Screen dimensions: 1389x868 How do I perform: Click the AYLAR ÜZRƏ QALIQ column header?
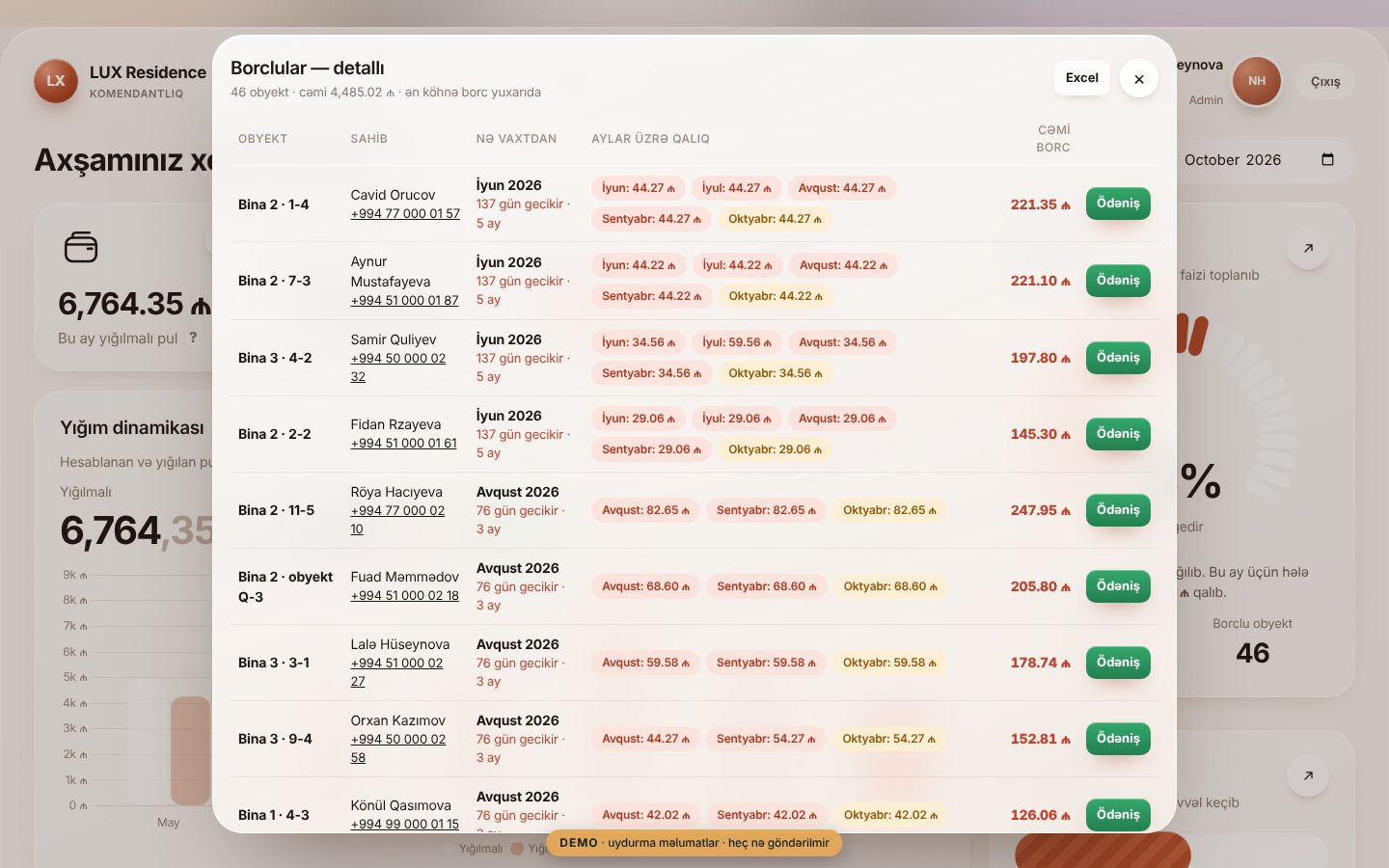click(x=650, y=139)
